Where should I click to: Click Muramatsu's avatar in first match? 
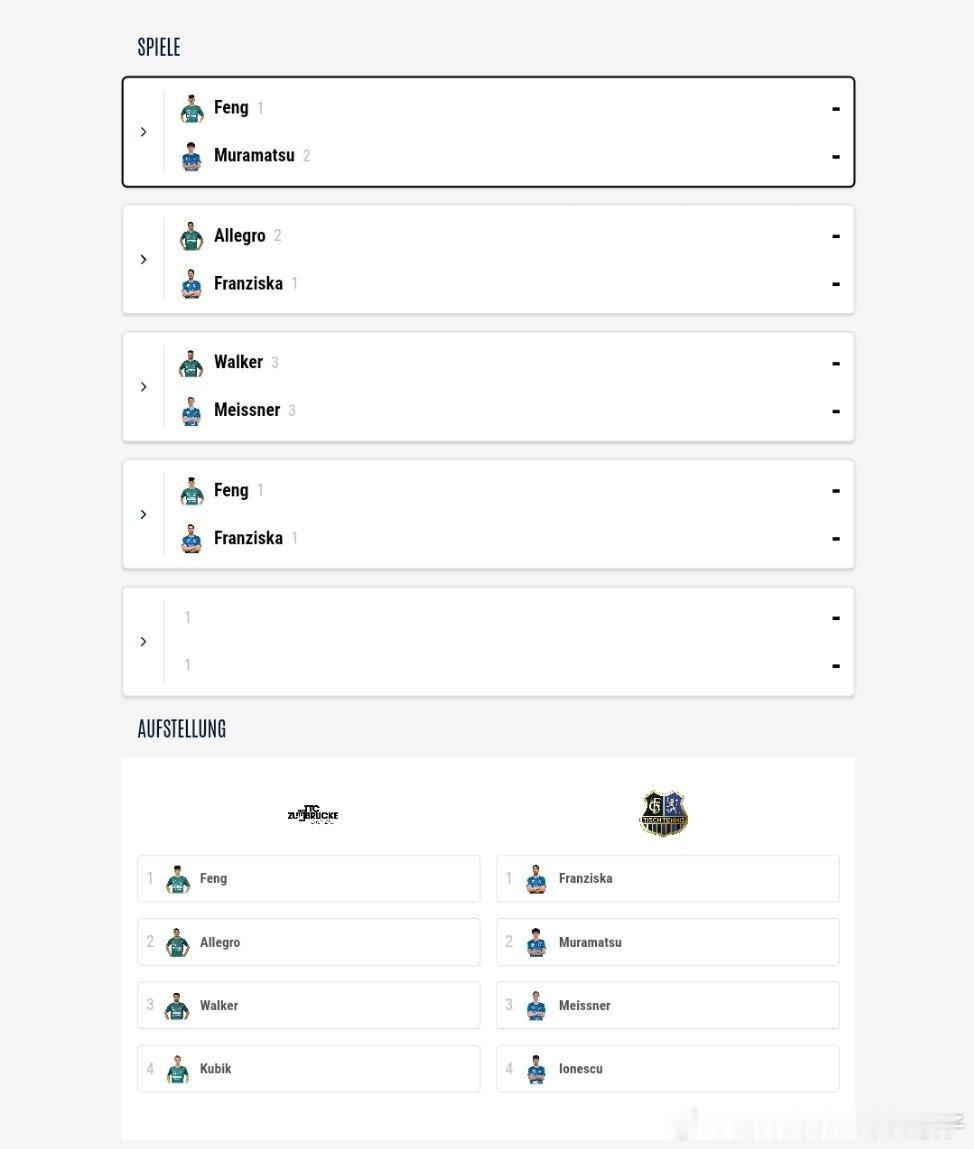192,156
